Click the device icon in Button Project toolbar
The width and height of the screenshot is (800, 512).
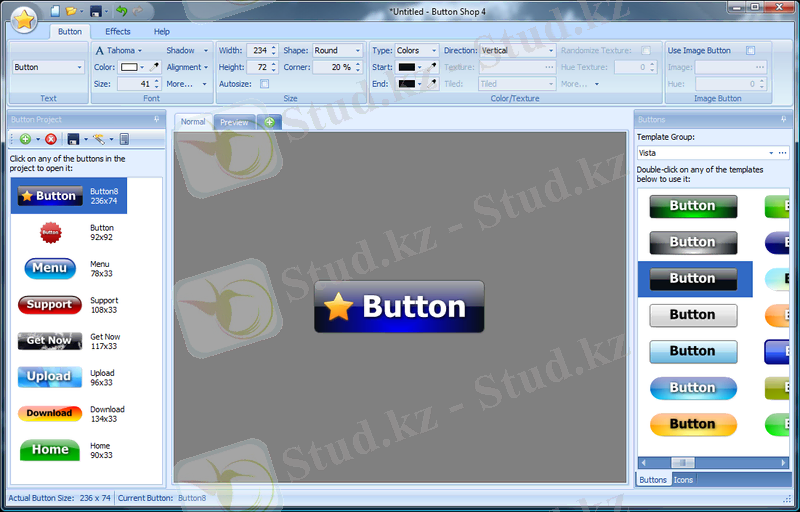[x=124, y=139]
